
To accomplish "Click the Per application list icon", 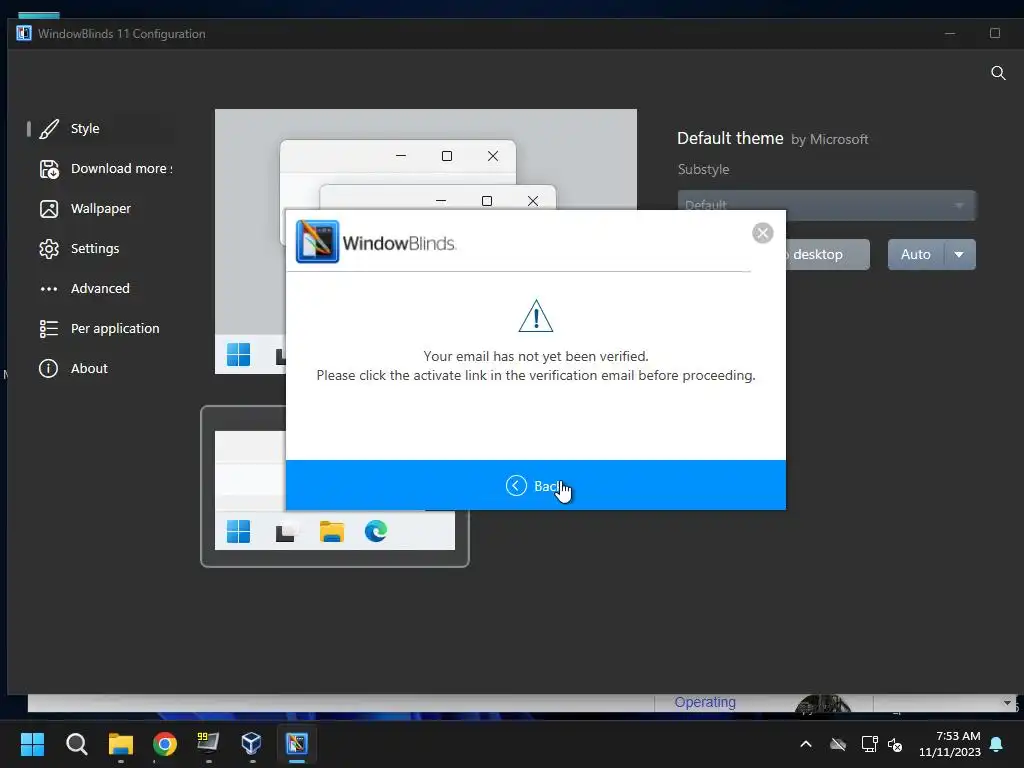I will click(x=49, y=328).
